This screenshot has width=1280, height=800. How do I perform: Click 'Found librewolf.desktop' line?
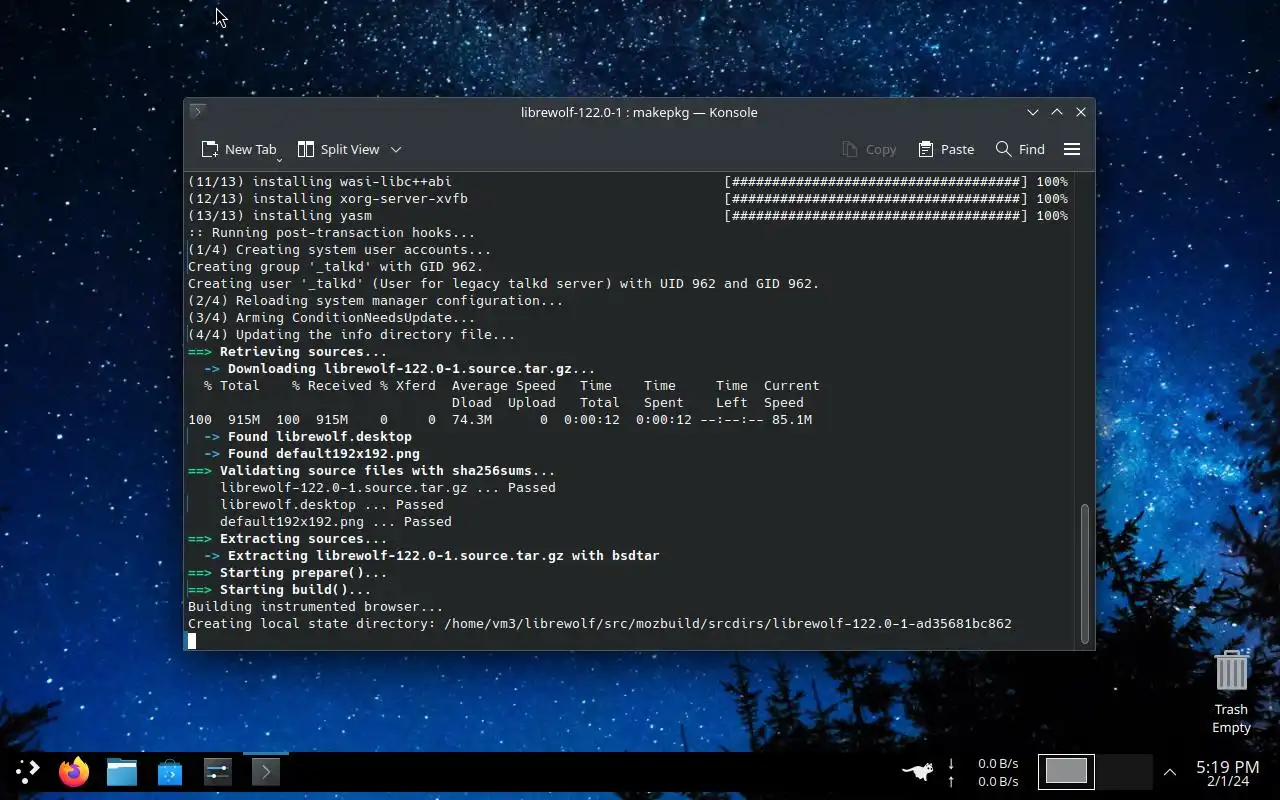click(307, 437)
